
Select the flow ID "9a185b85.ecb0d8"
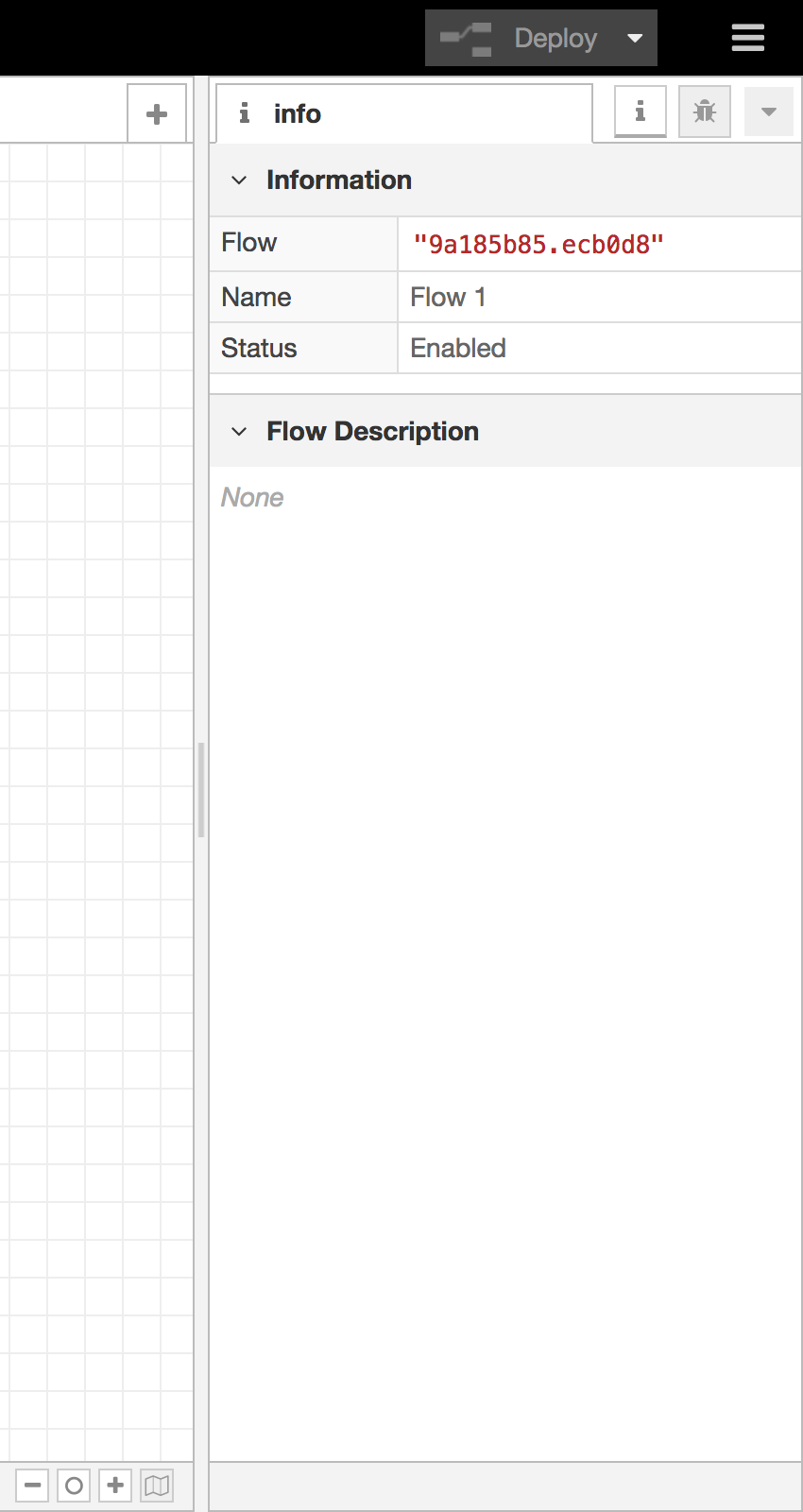[538, 245]
